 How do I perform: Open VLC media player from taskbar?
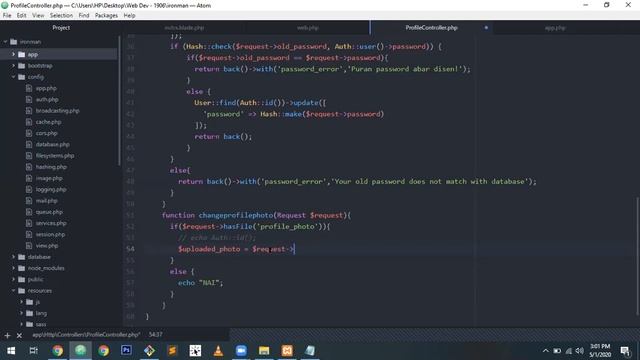tap(218, 350)
